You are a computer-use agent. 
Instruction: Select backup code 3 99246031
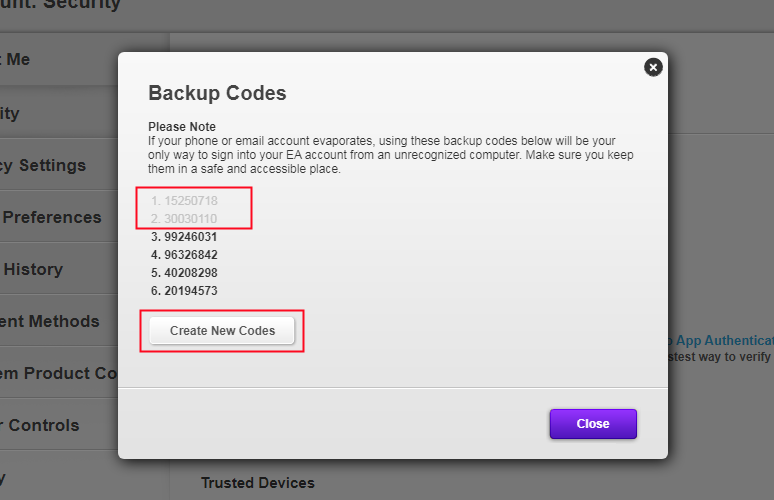pos(184,237)
